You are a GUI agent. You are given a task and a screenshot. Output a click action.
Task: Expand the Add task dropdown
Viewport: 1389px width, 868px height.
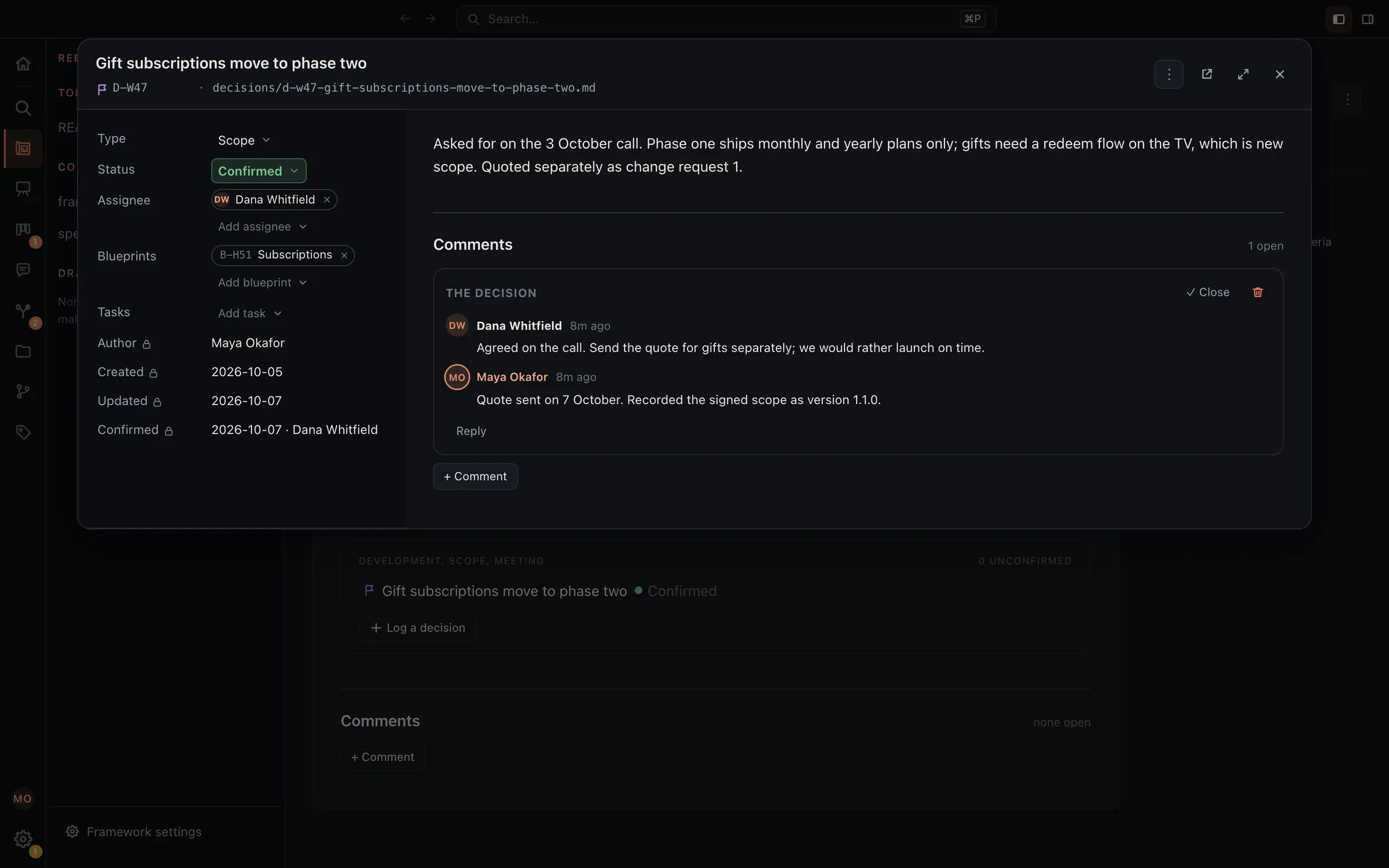249,313
